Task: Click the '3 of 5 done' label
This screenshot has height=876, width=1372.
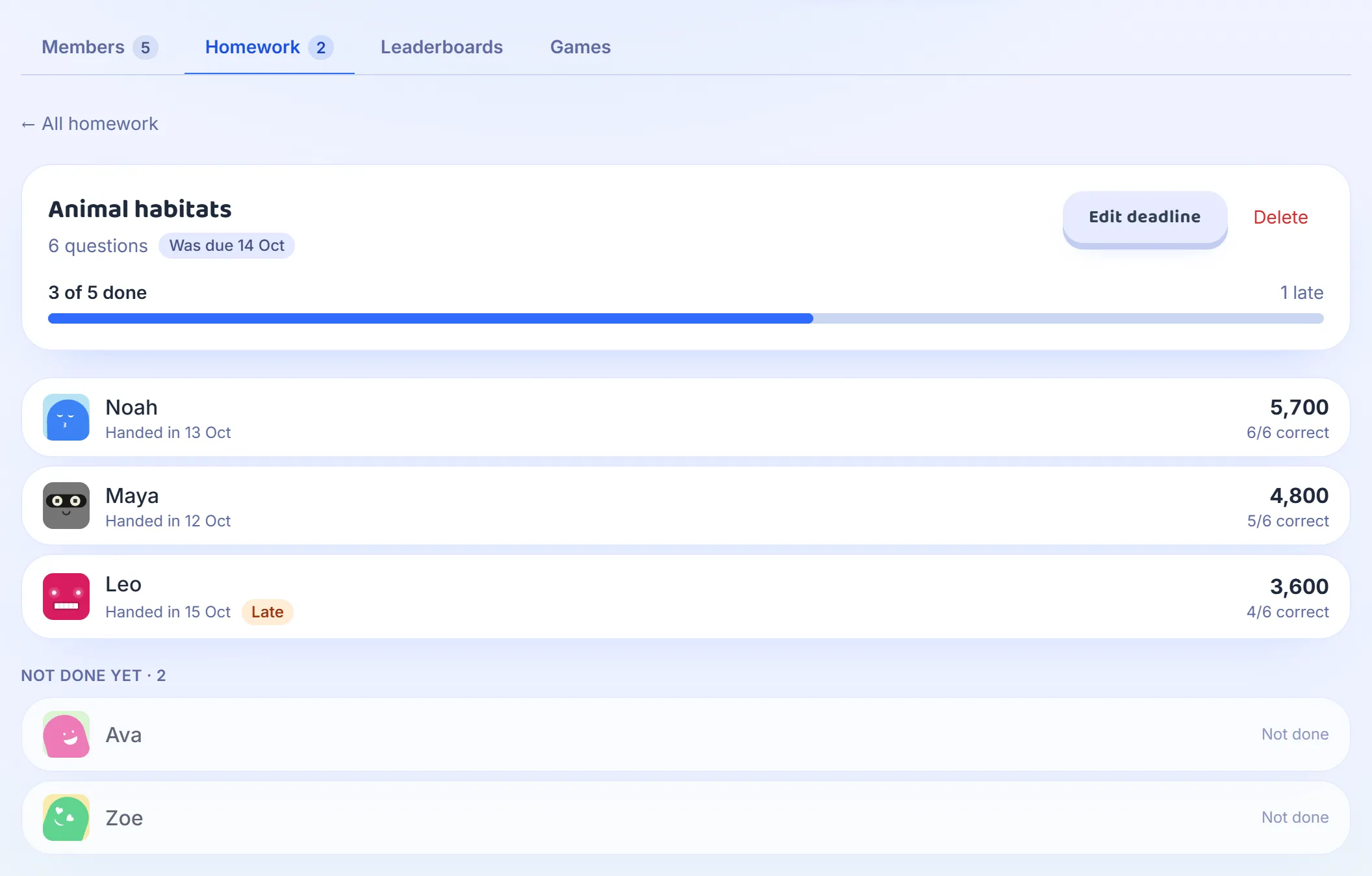Action: click(97, 292)
